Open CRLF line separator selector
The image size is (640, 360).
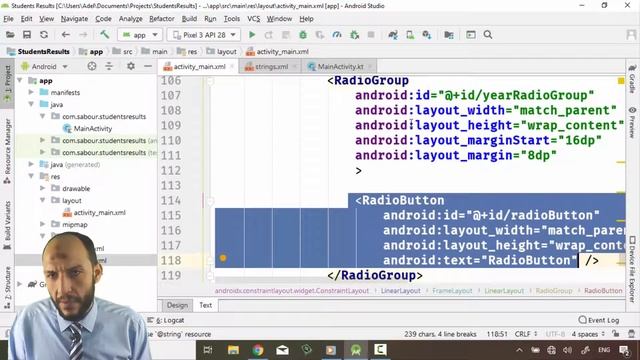tap(526, 334)
